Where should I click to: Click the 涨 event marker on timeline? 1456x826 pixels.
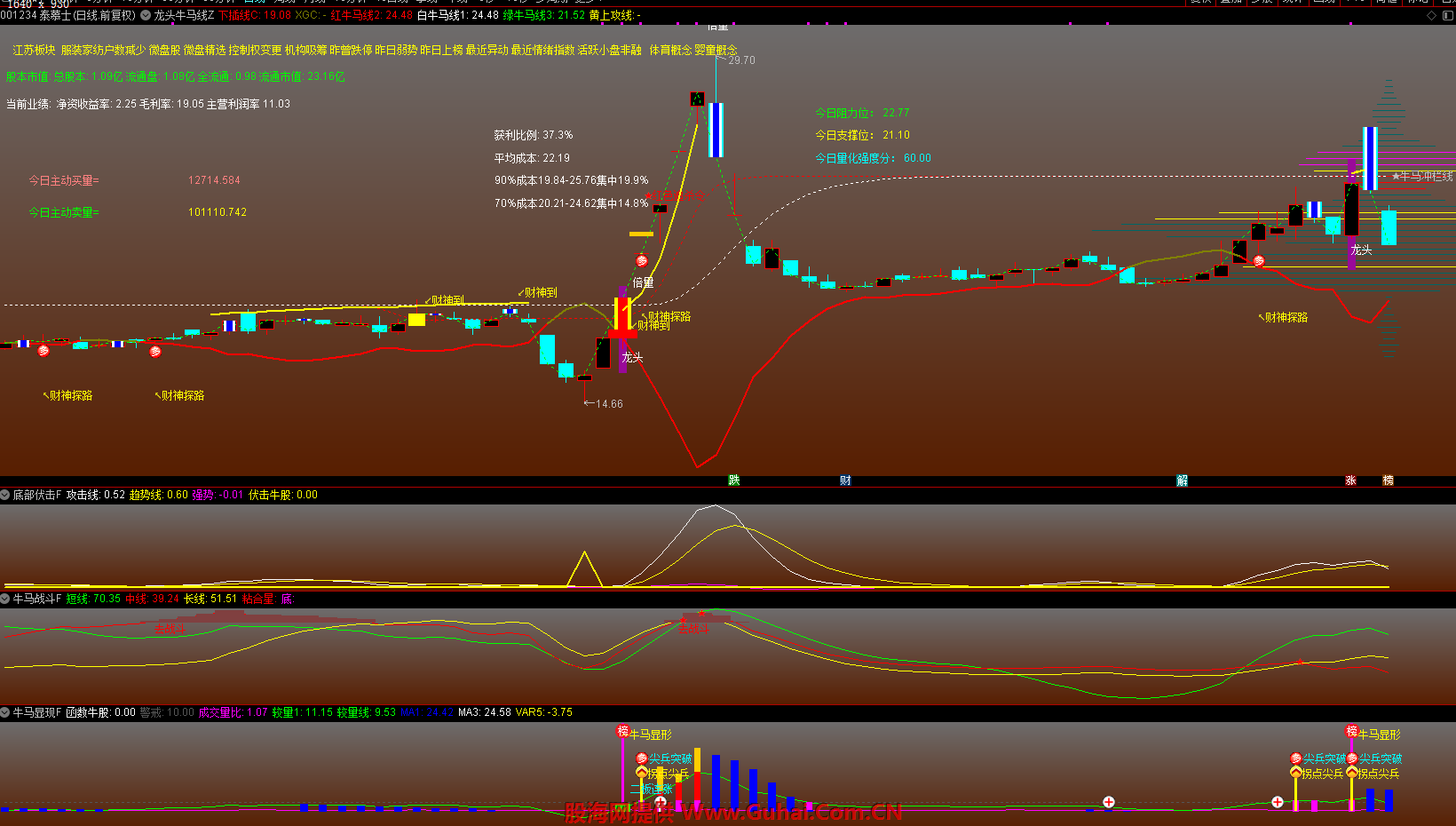coord(1350,481)
